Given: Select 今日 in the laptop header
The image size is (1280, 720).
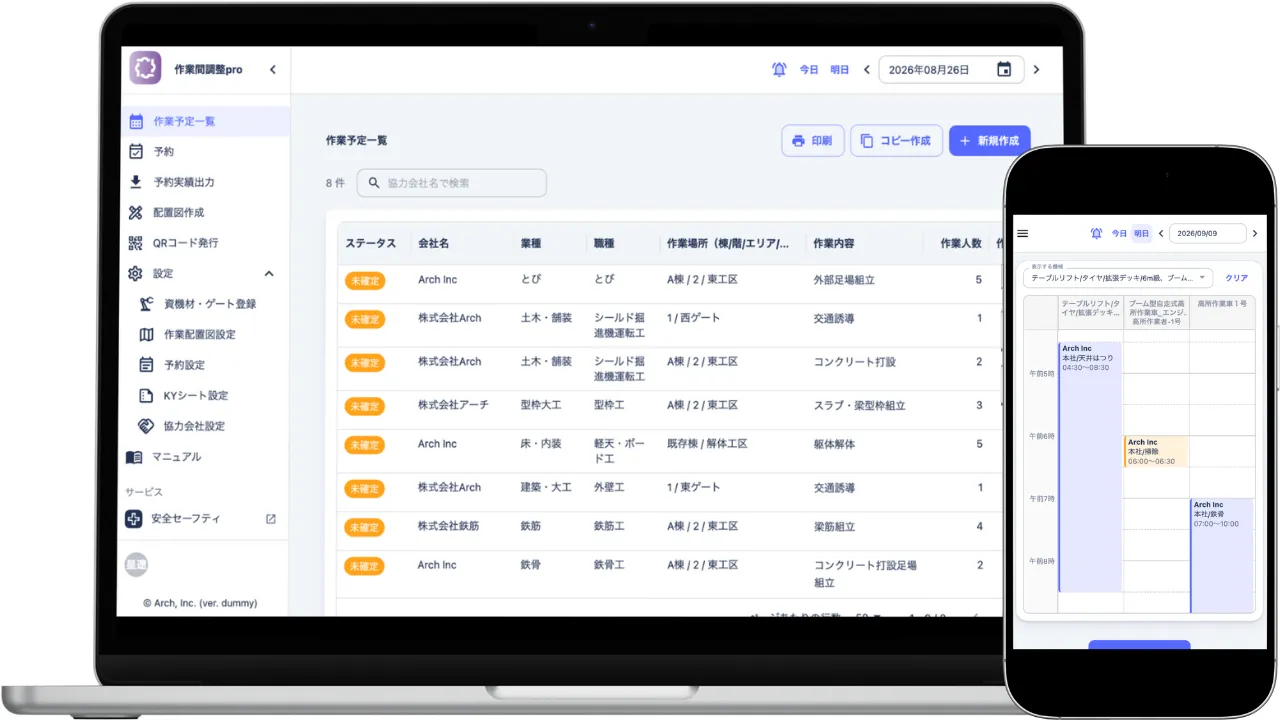Looking at the screenshot, I should coord(808,70).
